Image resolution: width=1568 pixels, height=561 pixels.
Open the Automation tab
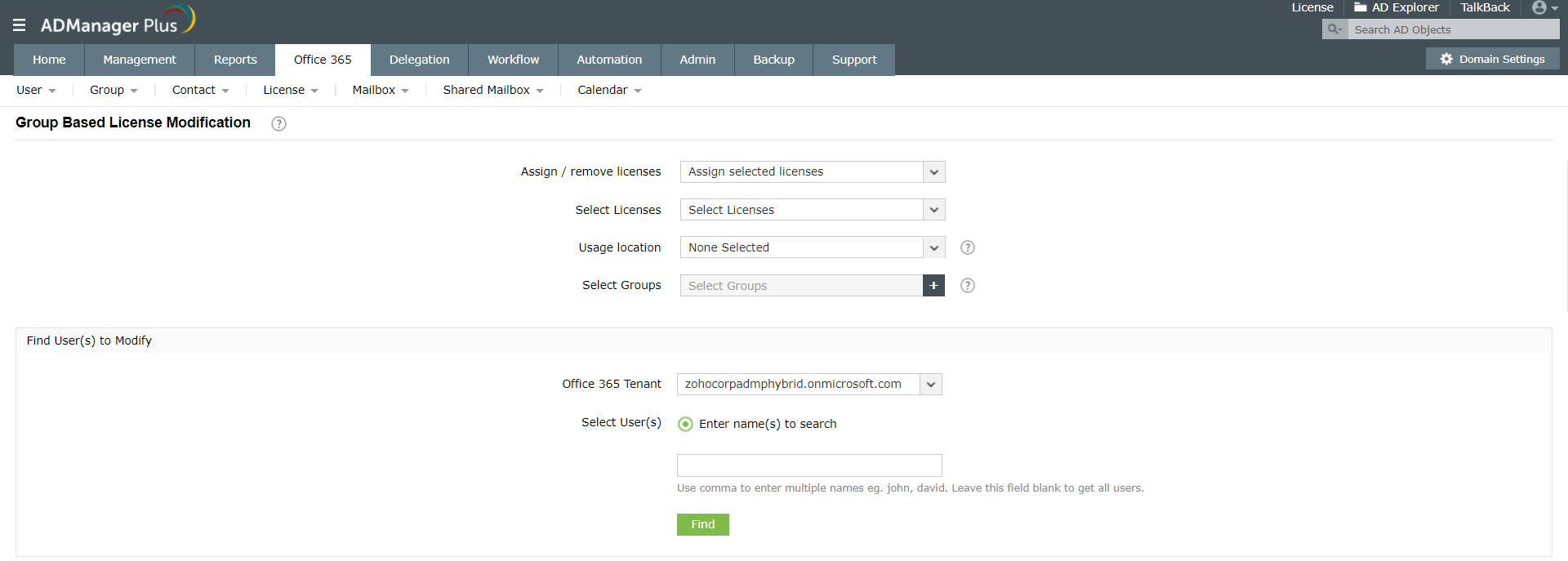609,60
